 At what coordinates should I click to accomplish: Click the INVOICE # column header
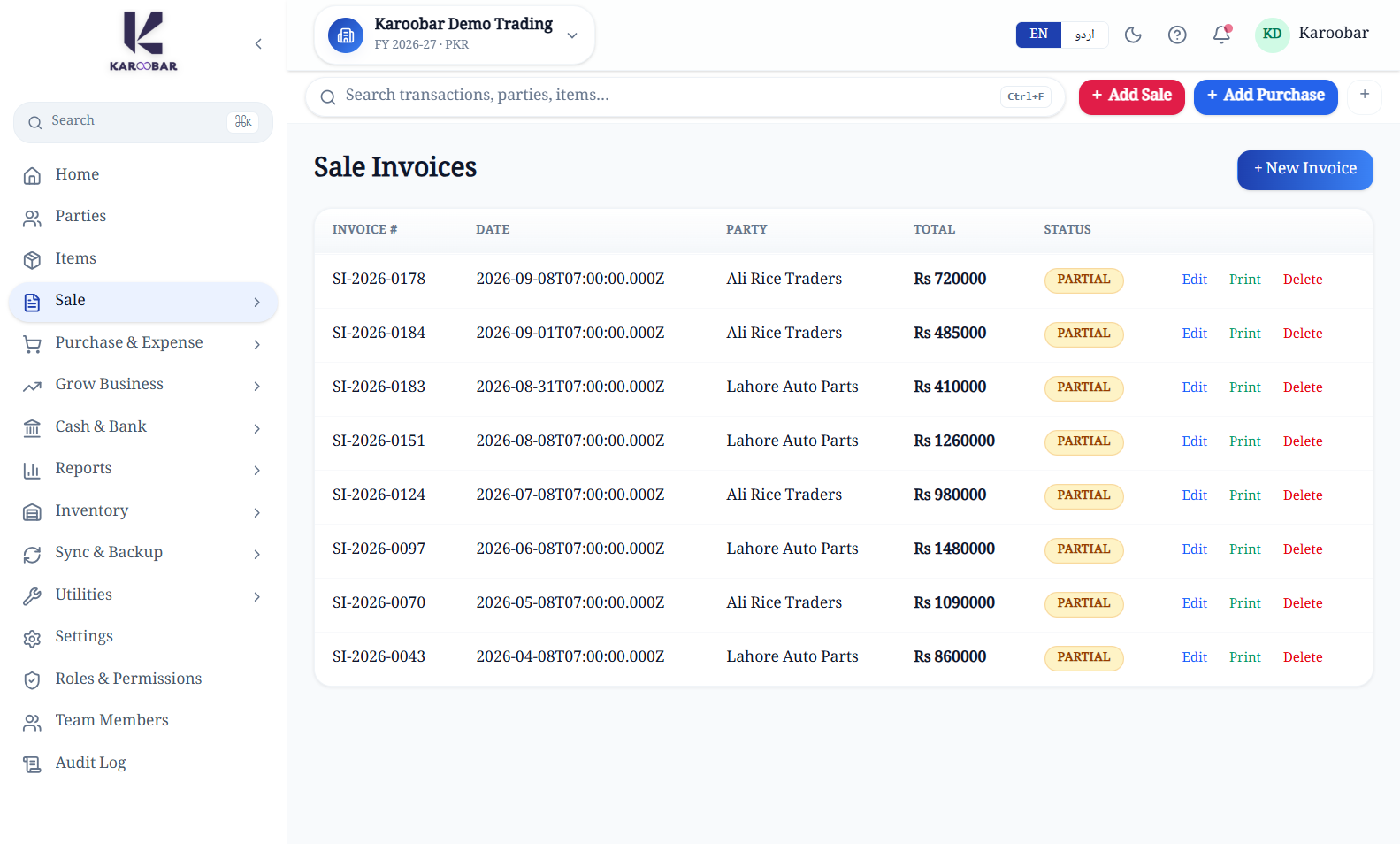pos(364,229)
